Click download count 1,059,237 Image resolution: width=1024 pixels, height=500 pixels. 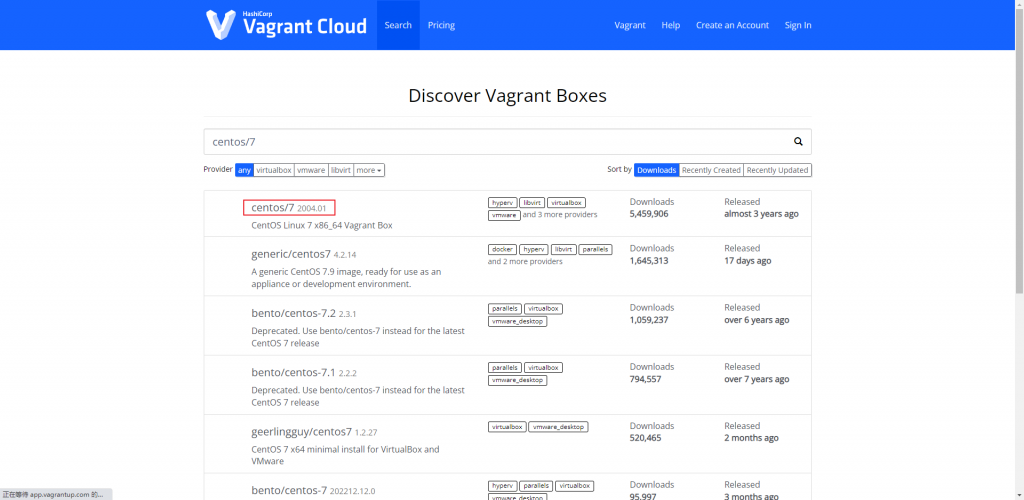click(648, 320)
